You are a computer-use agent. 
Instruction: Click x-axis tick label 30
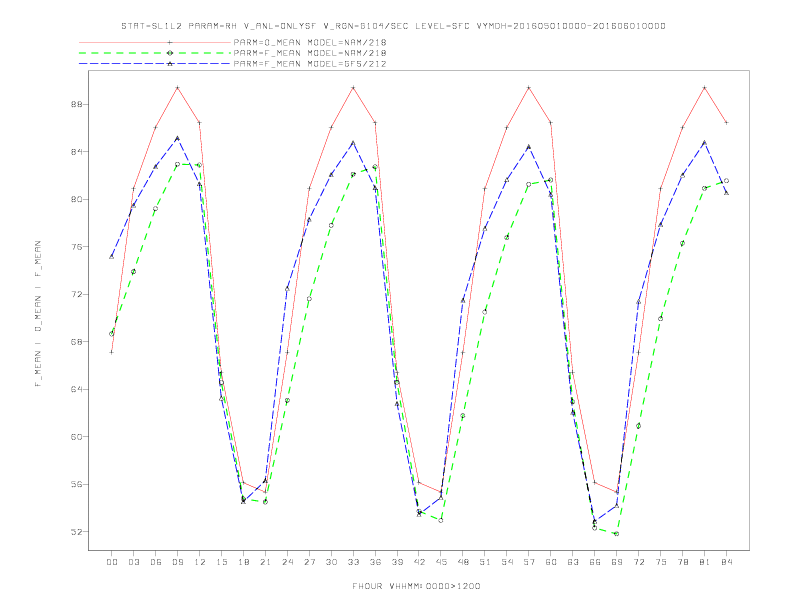331,562
